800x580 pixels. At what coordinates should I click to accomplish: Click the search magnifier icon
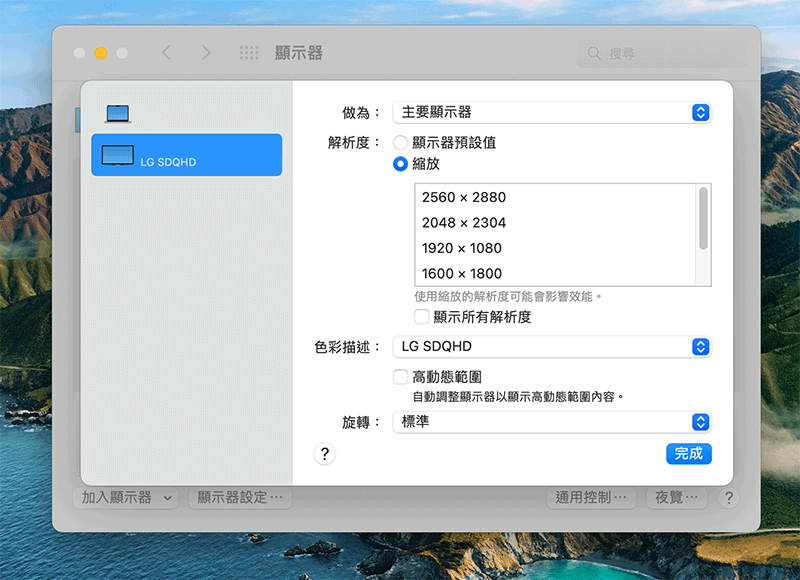595,53
